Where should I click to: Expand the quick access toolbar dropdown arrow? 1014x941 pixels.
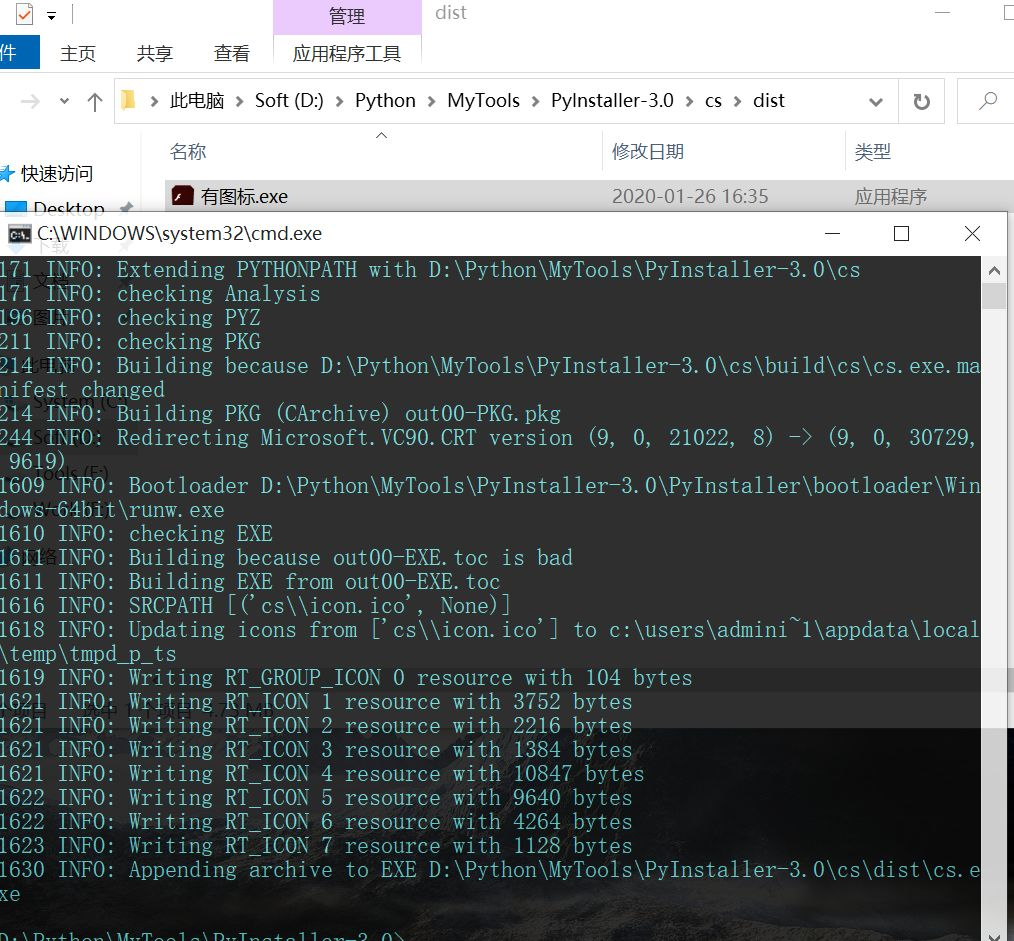tap(51, 16)
